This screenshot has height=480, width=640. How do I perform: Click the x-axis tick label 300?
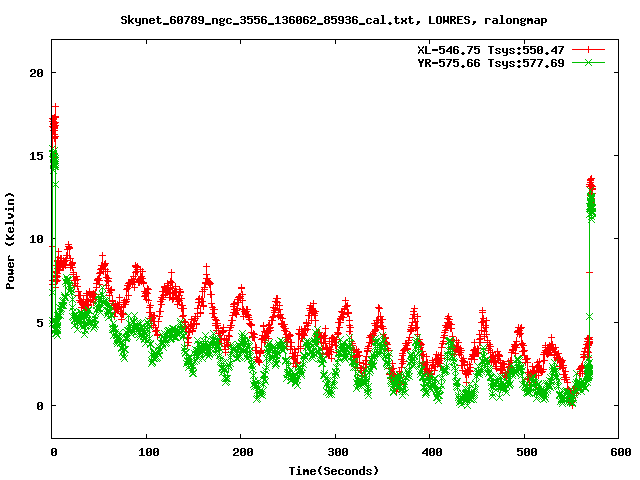click(x=337, y=452)
